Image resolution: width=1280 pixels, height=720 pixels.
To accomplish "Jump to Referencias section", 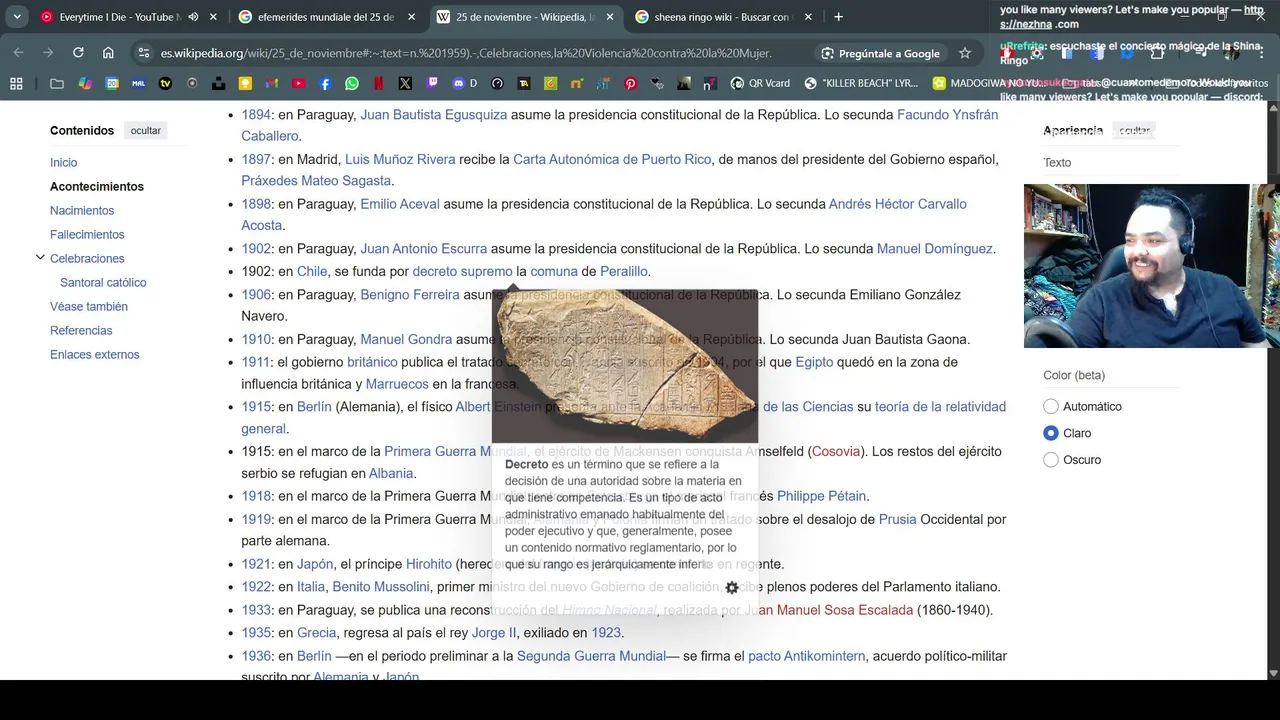I will click(81, 330).
